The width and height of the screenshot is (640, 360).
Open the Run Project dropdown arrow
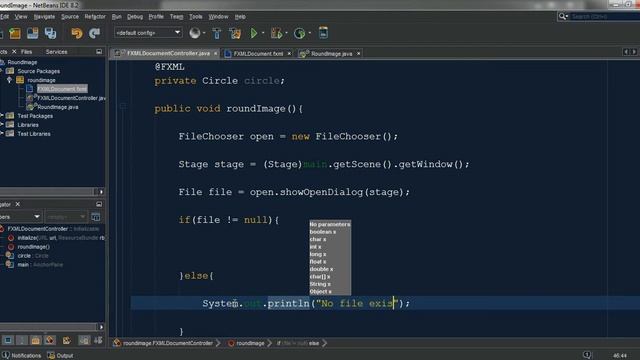coord(263,33)
